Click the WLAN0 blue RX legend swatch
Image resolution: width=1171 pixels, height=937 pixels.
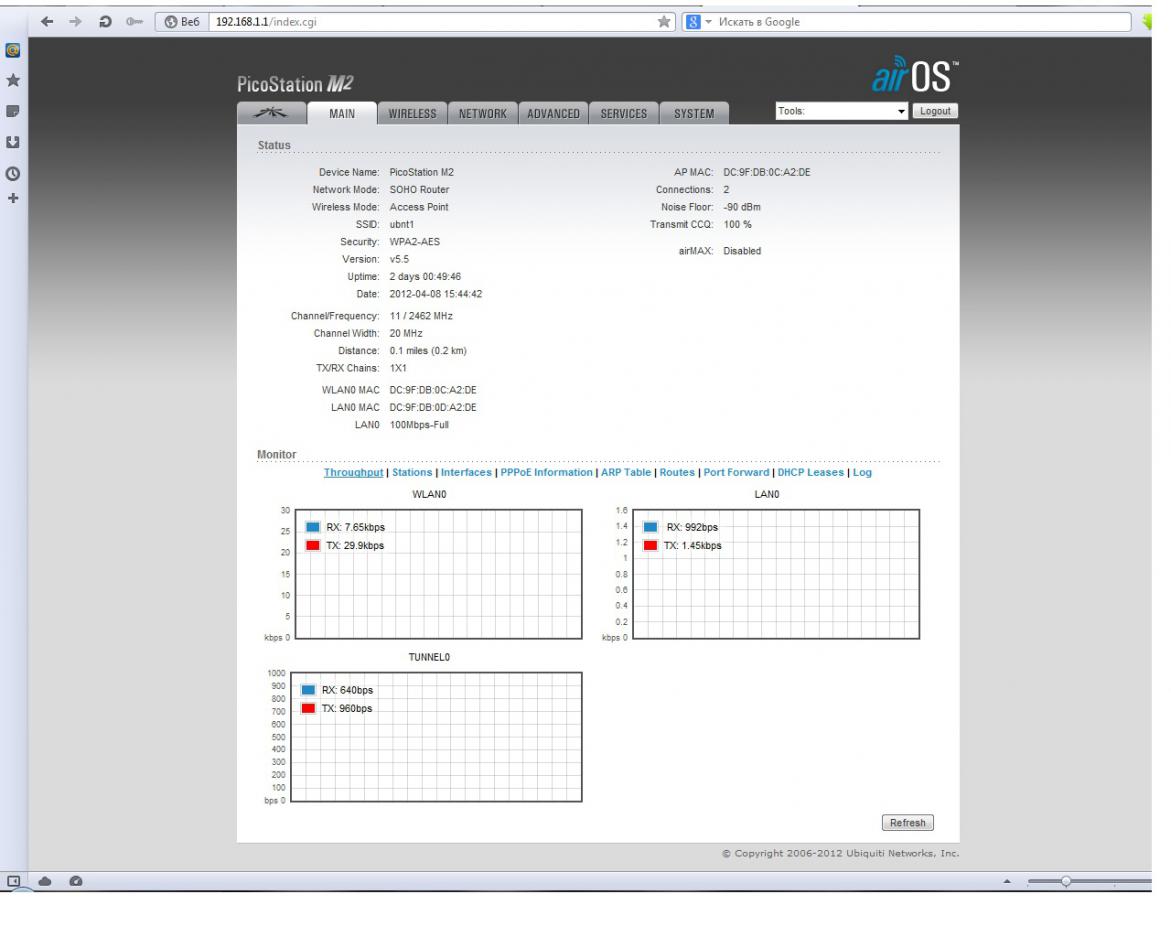tap(313, 527)
